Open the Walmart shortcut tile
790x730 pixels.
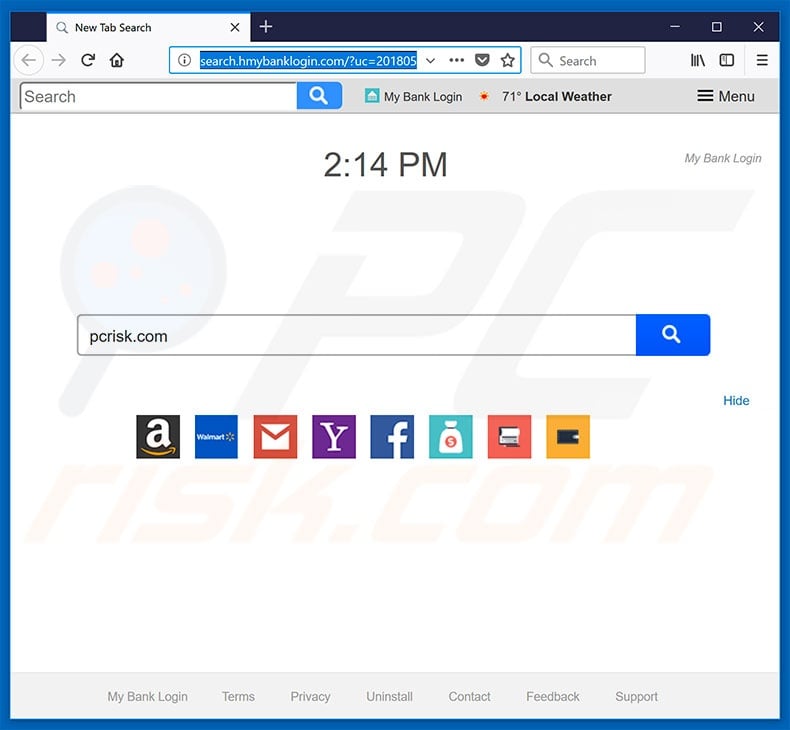tap(216, 437)
